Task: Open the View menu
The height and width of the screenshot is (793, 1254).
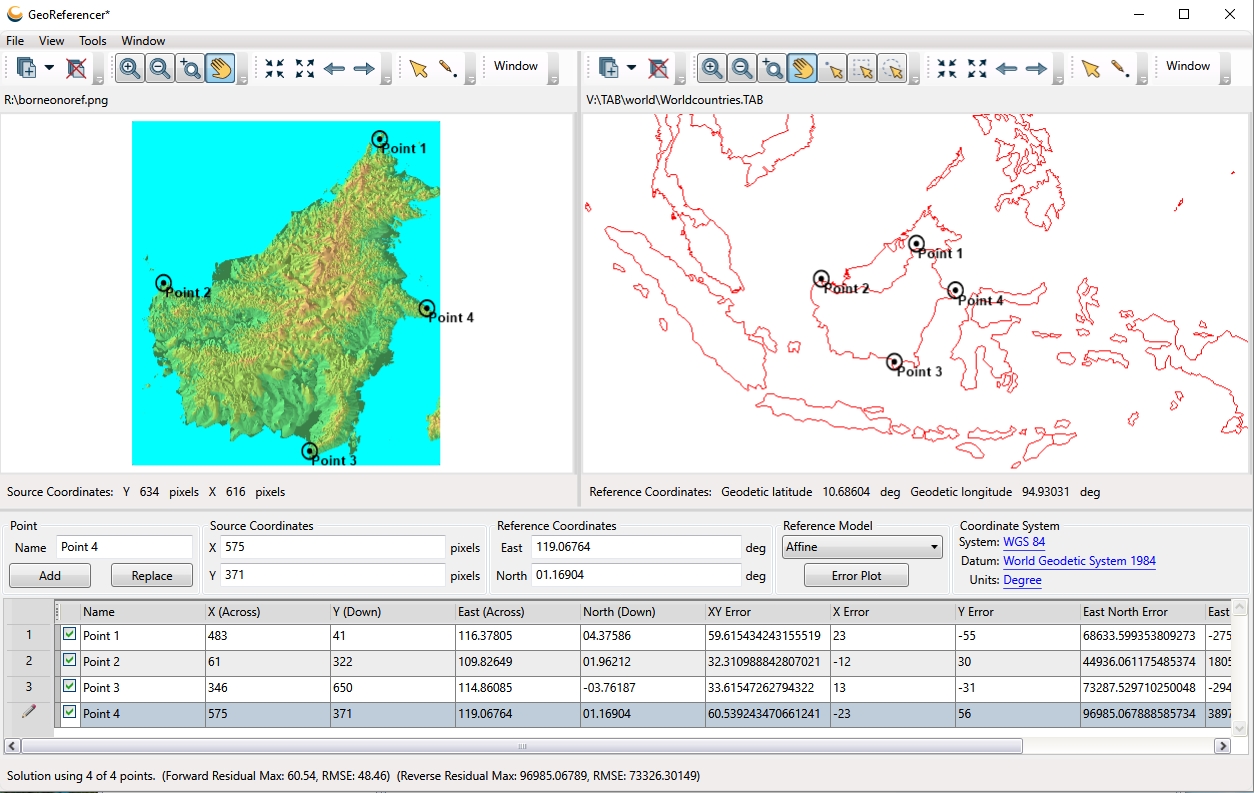Action: pyautogui.click(x=51, y=41)
